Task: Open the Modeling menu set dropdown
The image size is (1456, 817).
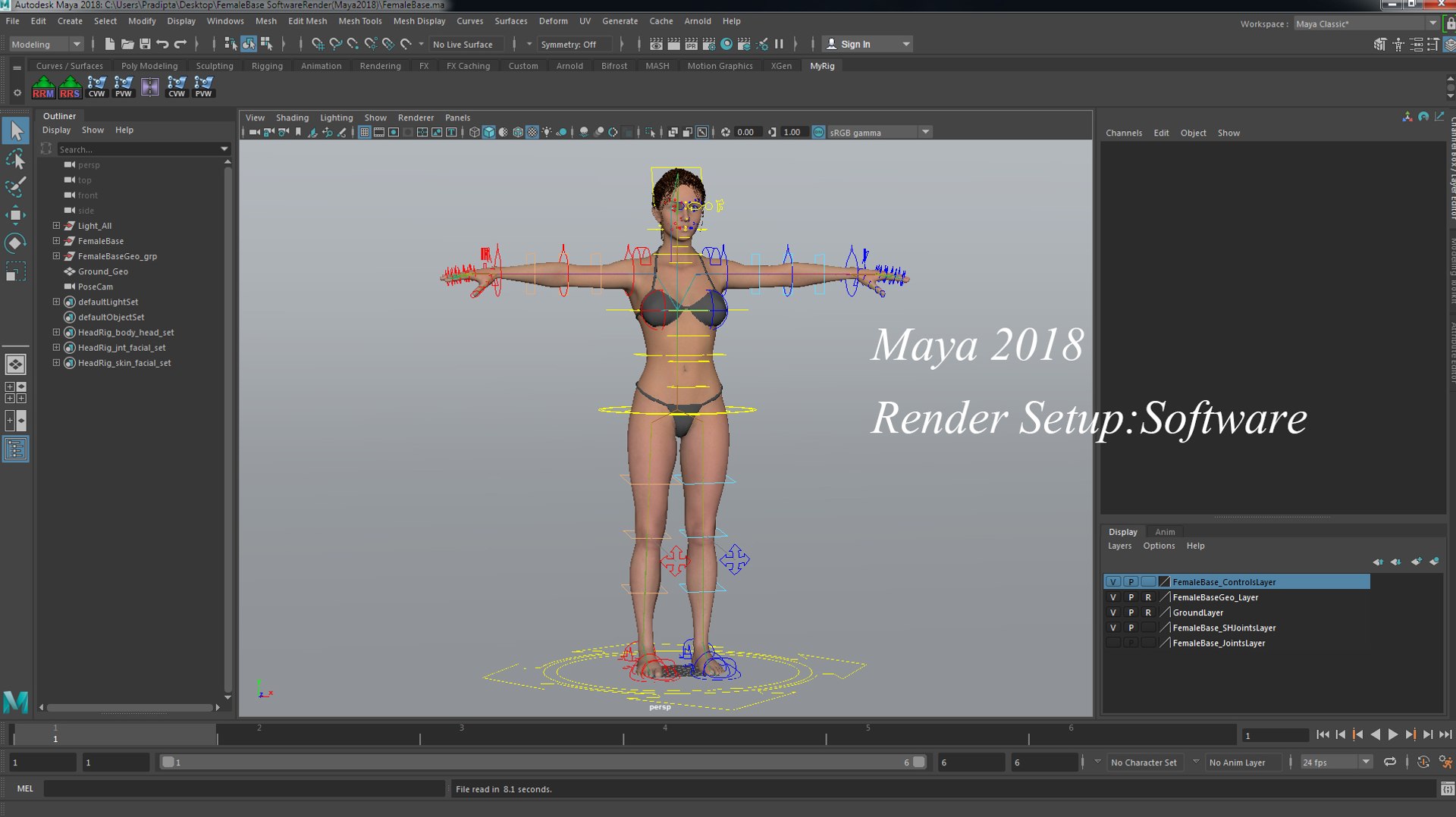Action: (45, 44)
